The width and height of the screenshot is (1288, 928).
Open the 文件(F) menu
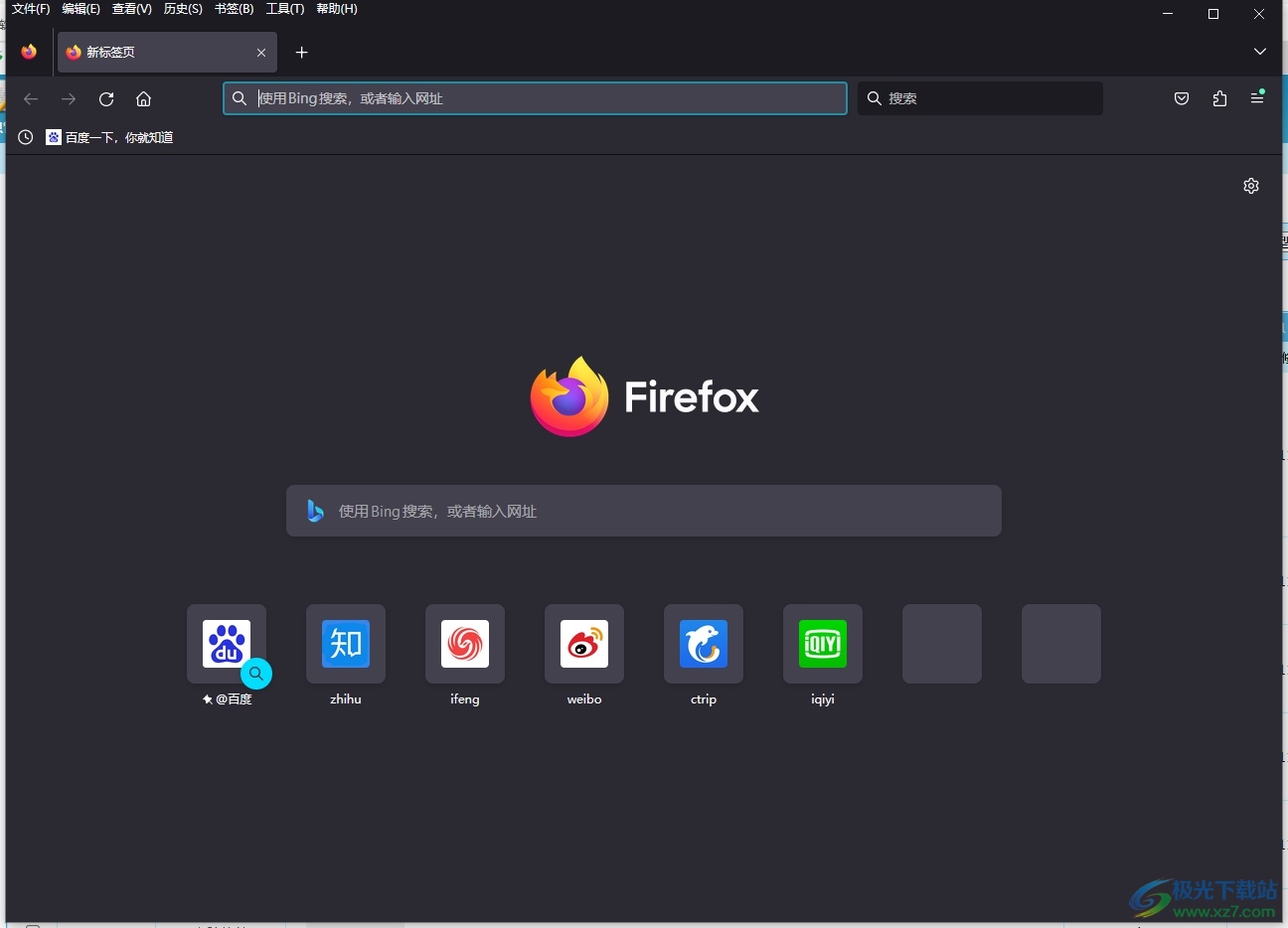(x=31, y=9)
